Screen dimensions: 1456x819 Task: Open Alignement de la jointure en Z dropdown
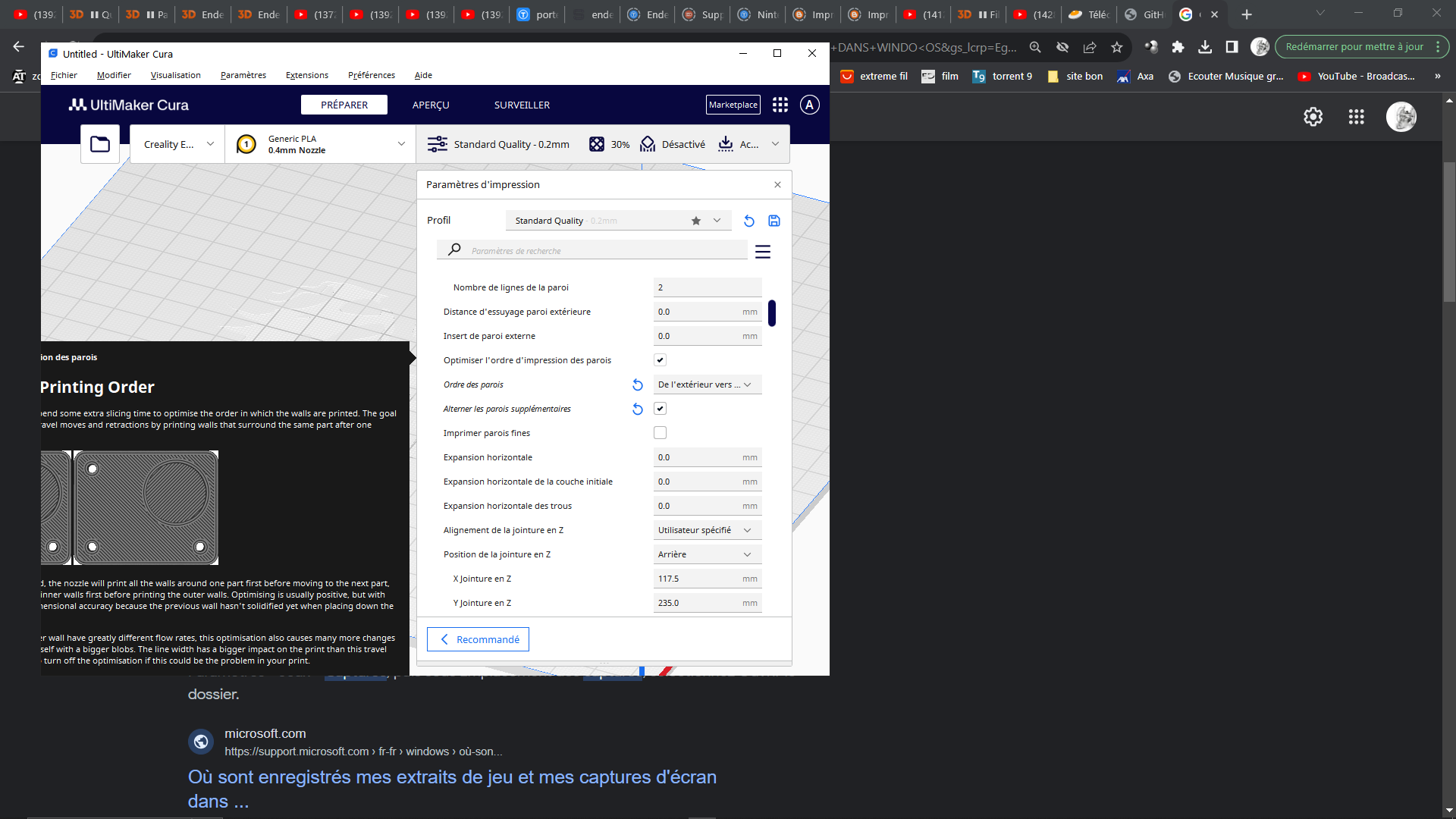pyautogui.click(x=707, y=530)
